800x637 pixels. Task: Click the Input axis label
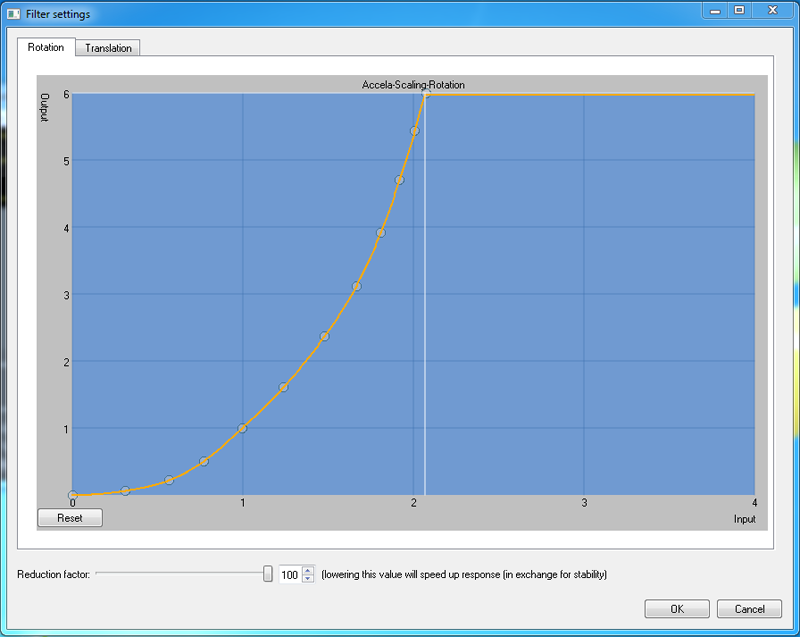point(744,519)
